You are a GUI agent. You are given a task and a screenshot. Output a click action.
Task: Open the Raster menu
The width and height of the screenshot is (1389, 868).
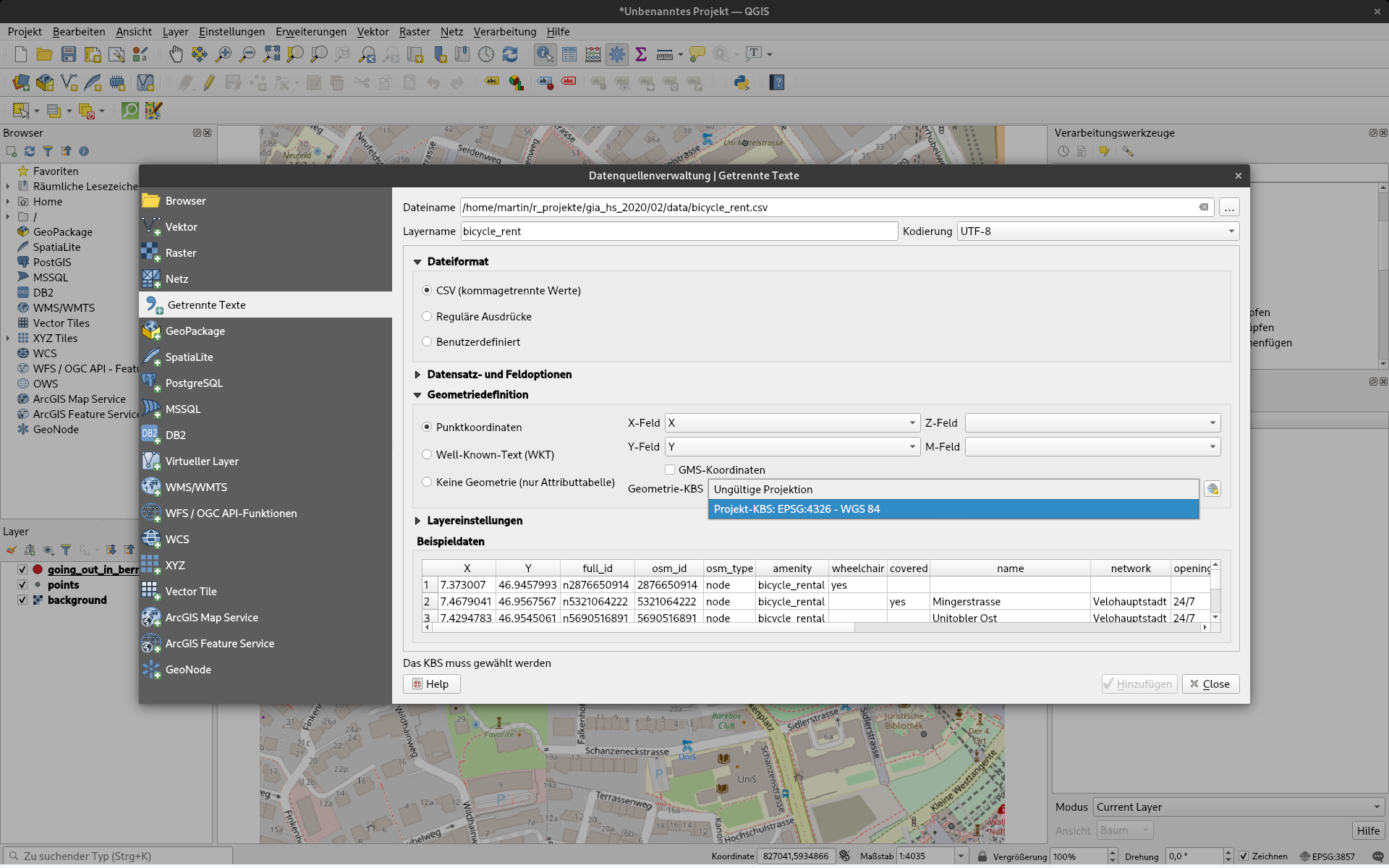point(414,32)
